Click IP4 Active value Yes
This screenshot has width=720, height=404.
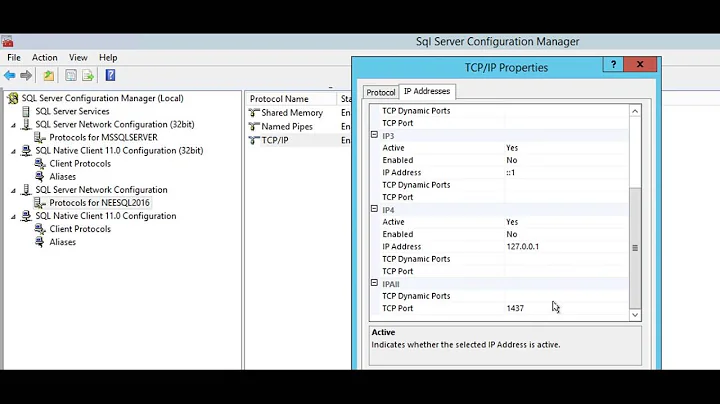[x=512, y=222]
